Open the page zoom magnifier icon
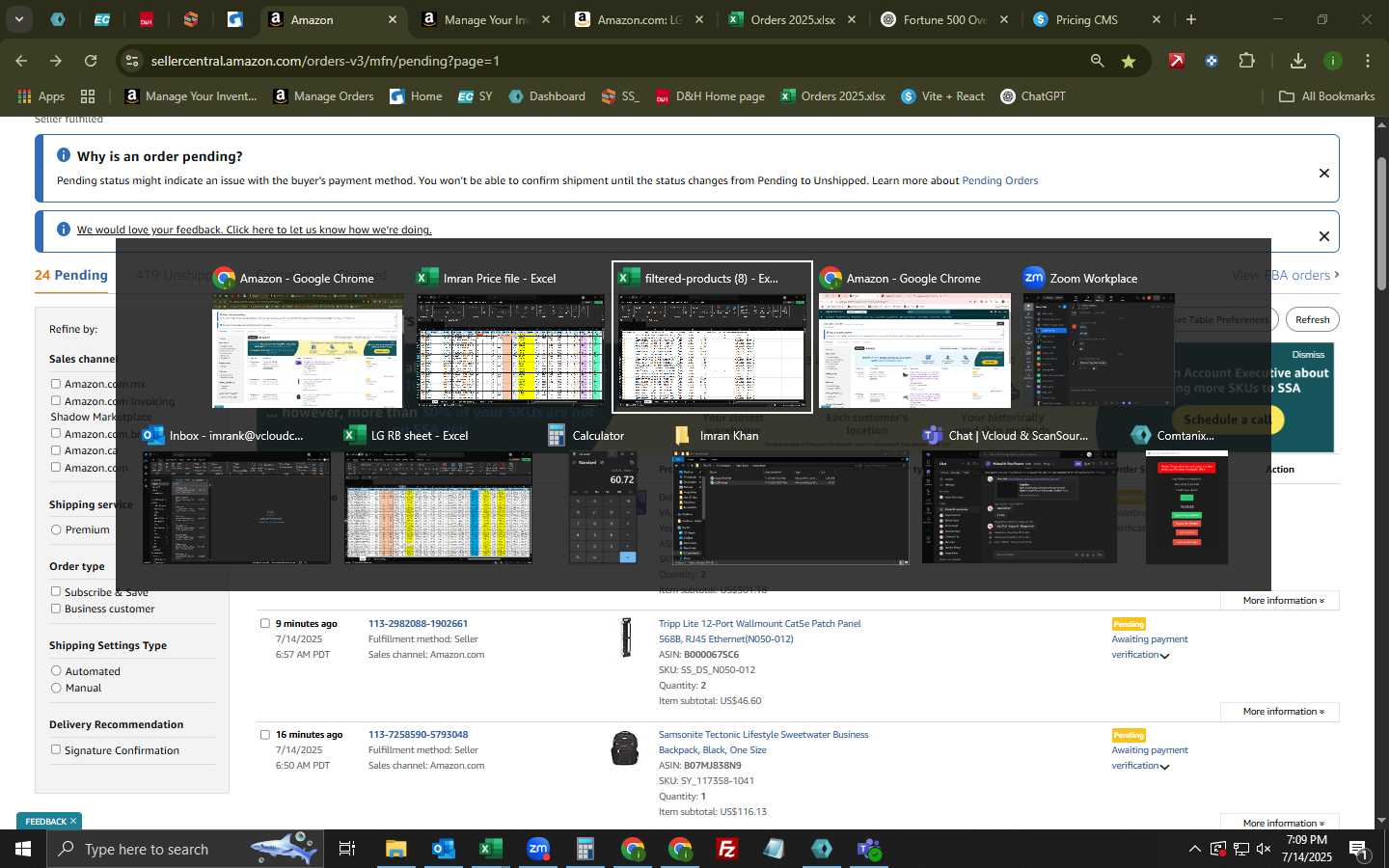Viewport: 1389px width, 868px height. click(x=1097, y=61)
